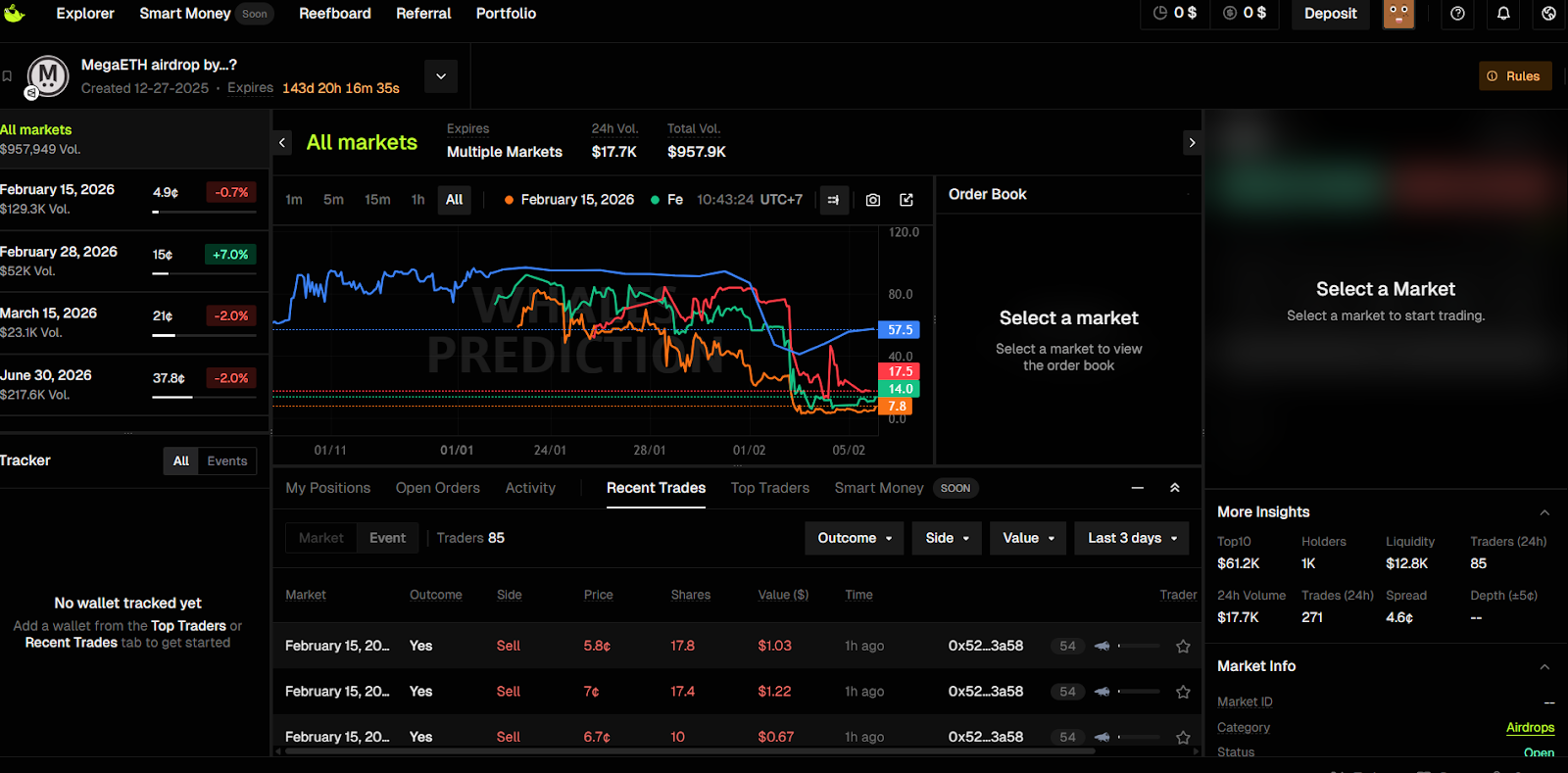Click the chart screenshot camera icon
Image resolution: width=1568 pixels, height=773 pixels.
point(872,200)
